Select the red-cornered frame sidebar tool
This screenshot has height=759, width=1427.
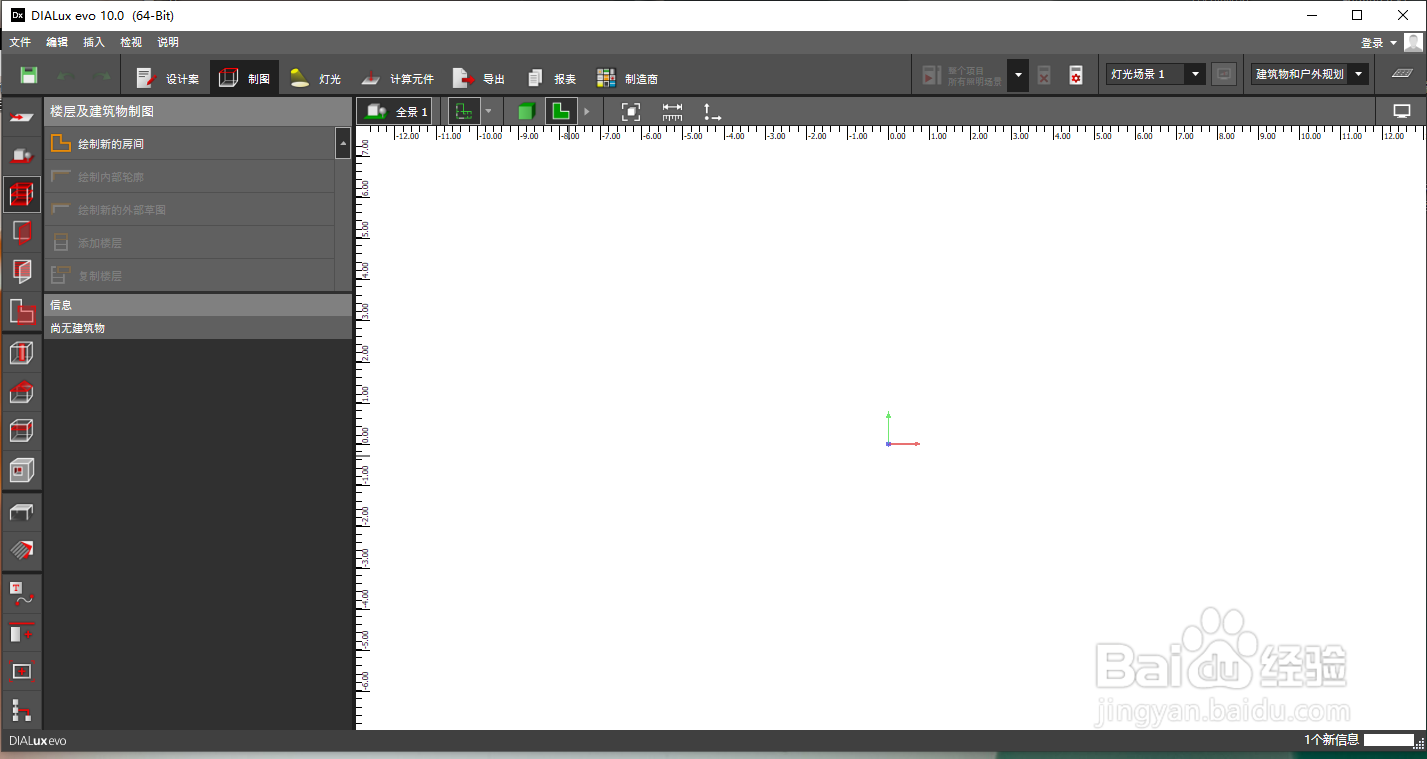tap(22, 671)
